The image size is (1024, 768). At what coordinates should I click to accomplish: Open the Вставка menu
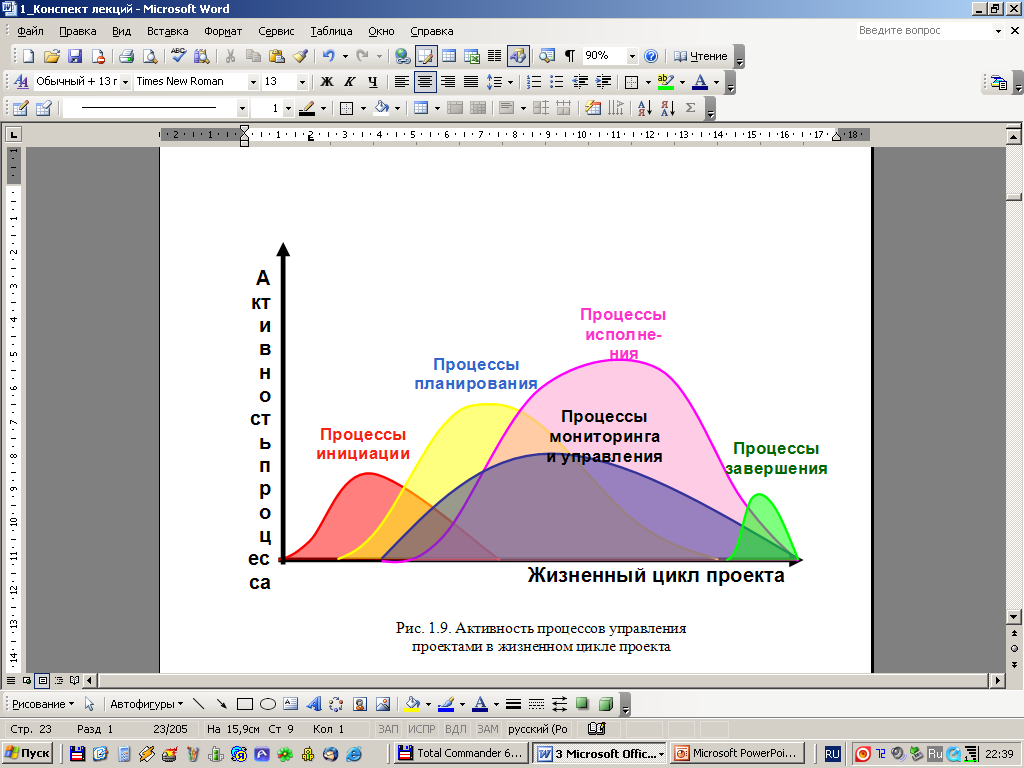pos(167,31)
